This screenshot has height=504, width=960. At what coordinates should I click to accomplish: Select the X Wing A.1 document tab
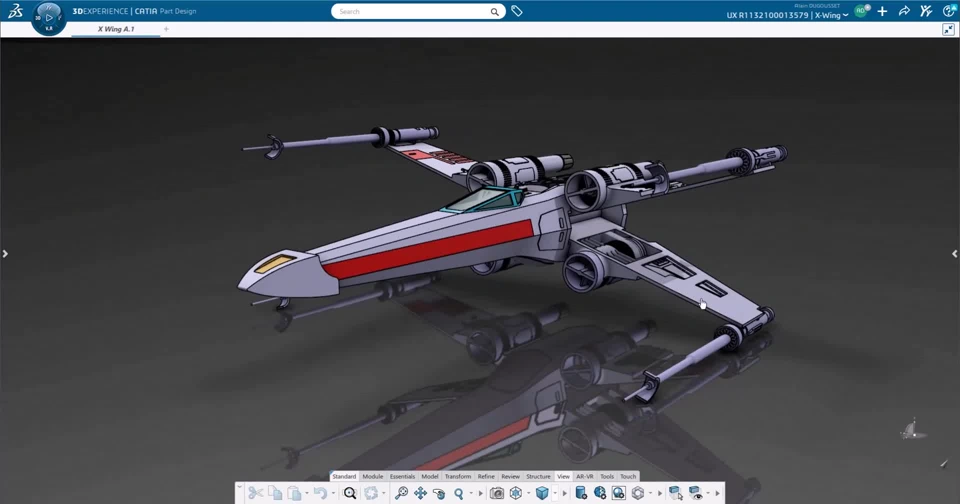coord(116,29)
